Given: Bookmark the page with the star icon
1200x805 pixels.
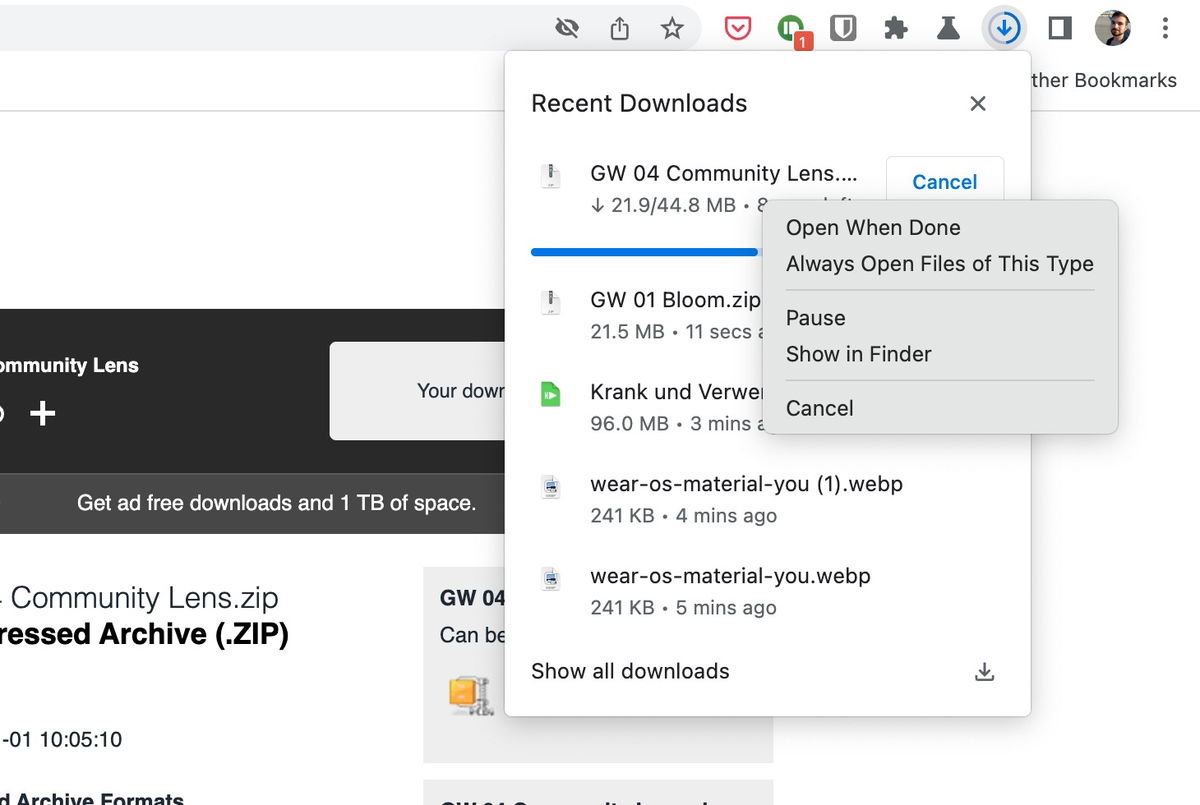Looking at the screenshot, I should (672, 28).
